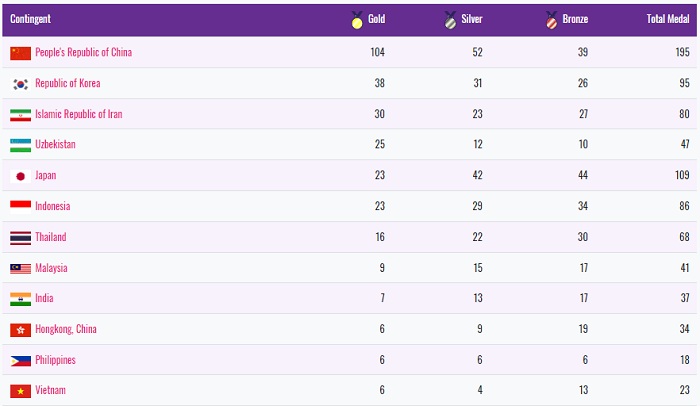Click the Uzbekistan flag icon
This screenshot has width=700, height=406.
pos(20,145)
